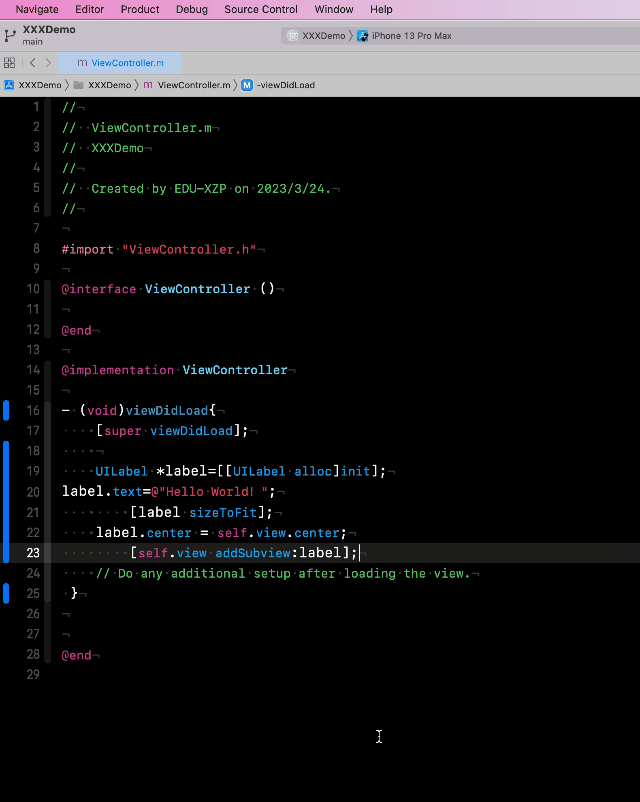Click the folder icon in breadcrumb bar
The width and height of the screenshot is (640, 802).
coord(78,85)
